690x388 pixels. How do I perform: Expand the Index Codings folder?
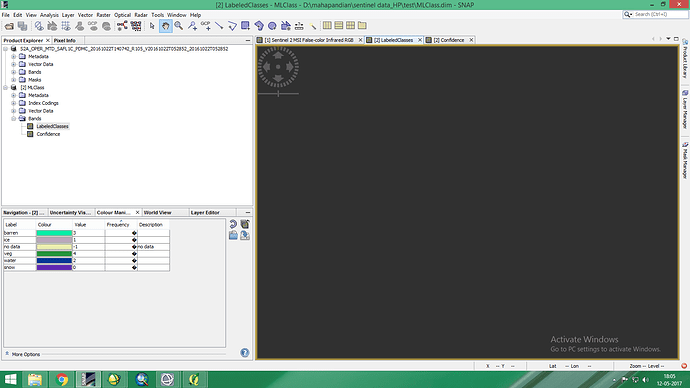(x=14, y=103)
